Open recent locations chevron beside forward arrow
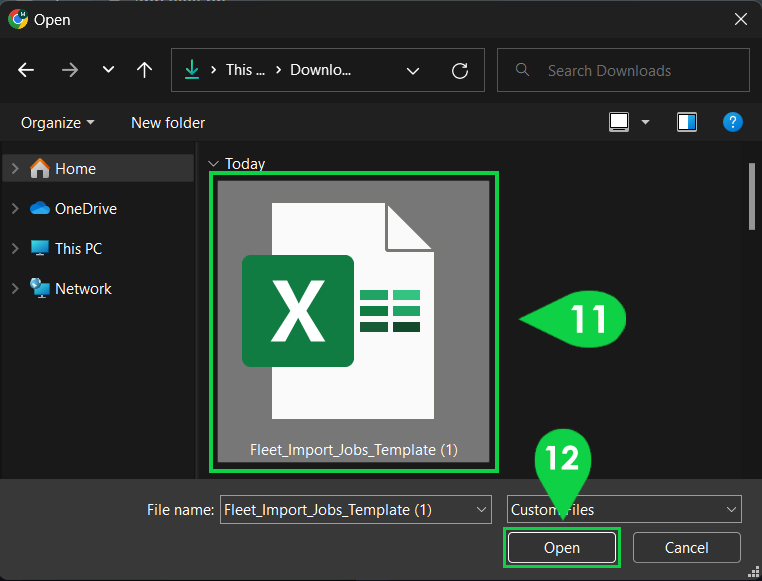The image size is (762, 581). coord(108,70)
